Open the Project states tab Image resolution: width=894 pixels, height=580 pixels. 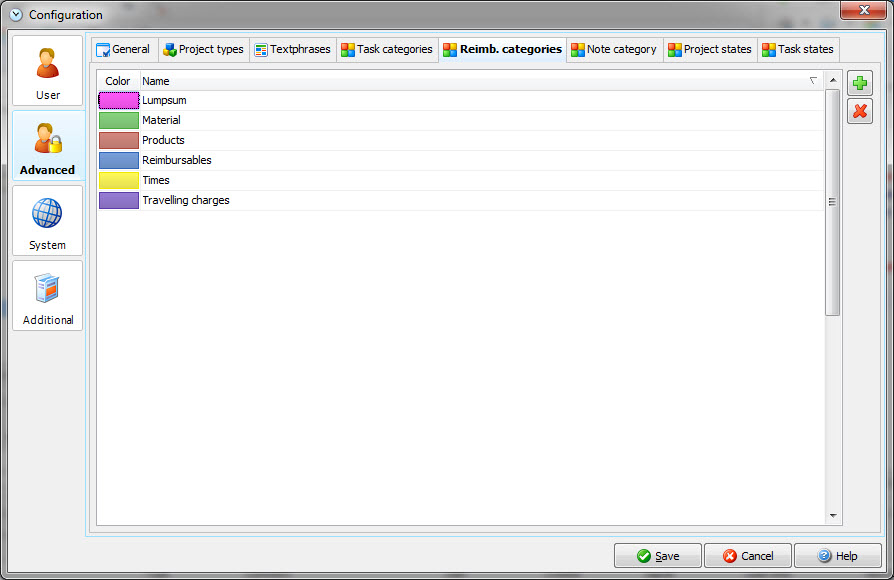[709, 49]
